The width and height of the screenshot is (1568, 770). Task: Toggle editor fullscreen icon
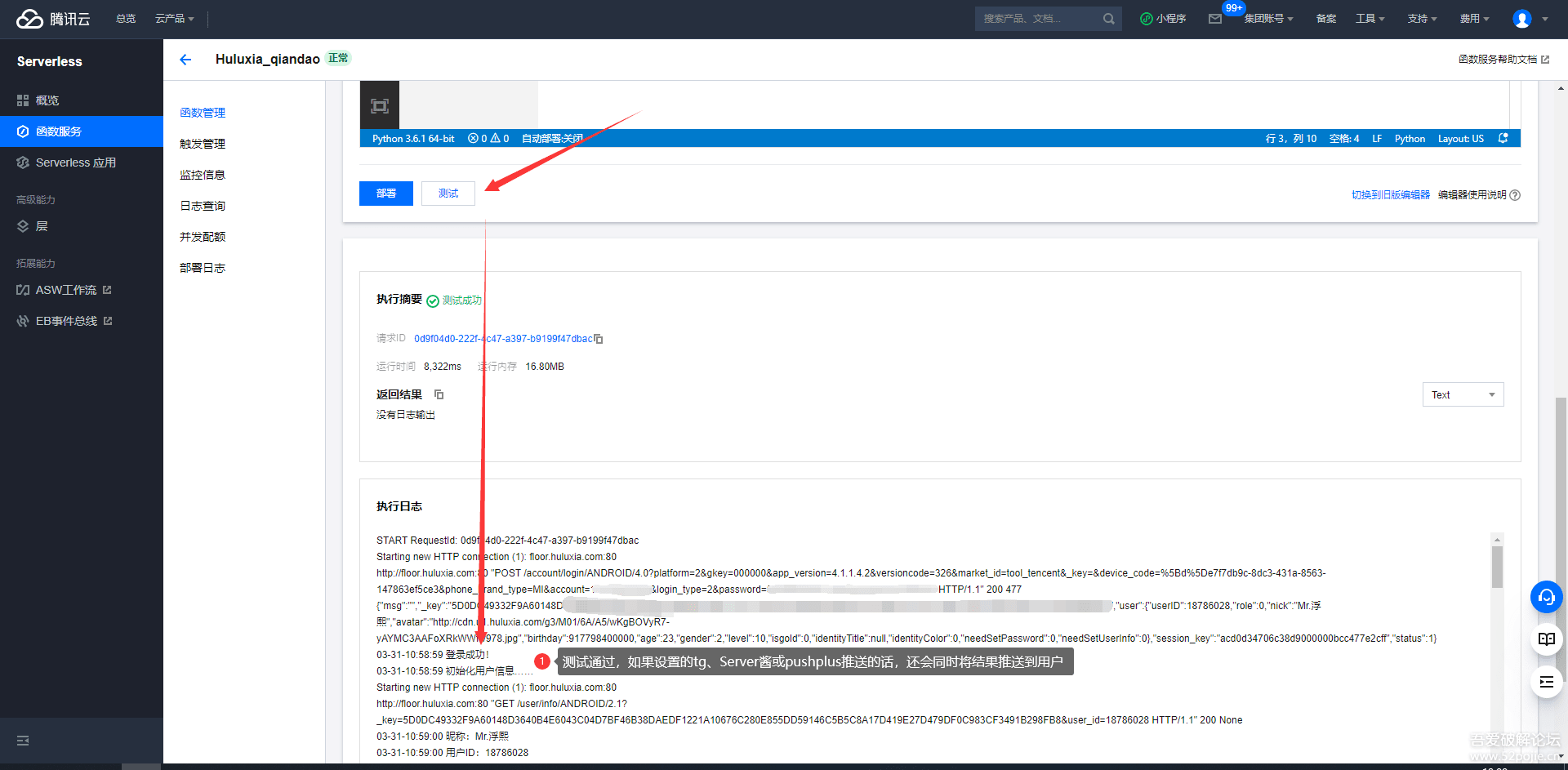(x=380, y=105)
